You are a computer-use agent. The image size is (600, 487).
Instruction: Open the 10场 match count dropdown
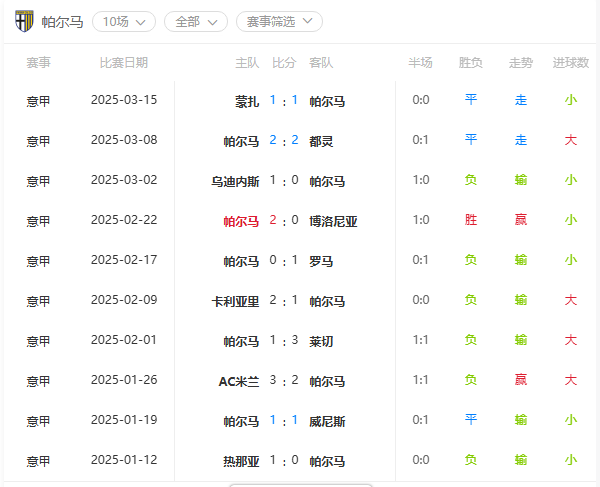tap(124, 22)
